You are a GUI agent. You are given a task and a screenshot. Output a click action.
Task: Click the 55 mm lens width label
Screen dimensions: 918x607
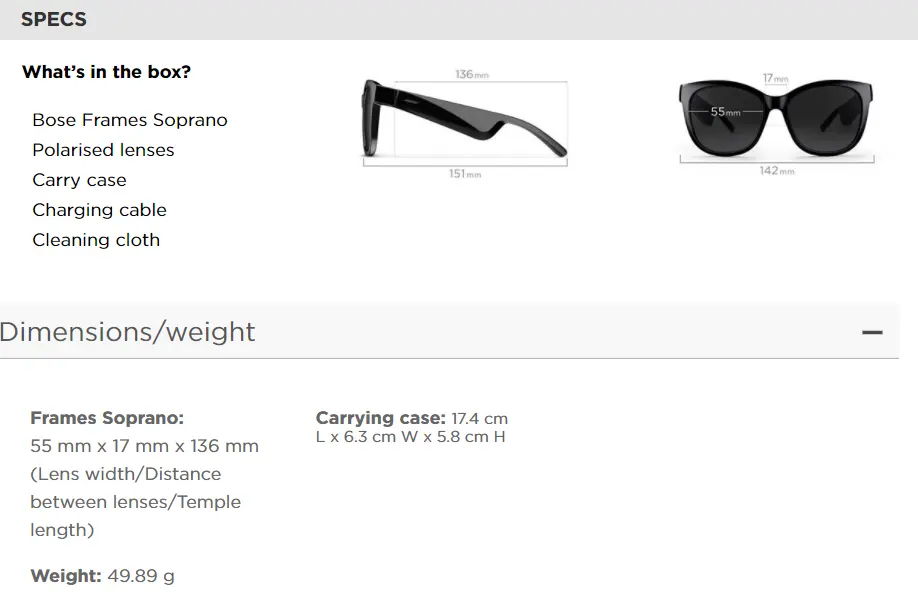pyautogui.click(x=725, y=112)
